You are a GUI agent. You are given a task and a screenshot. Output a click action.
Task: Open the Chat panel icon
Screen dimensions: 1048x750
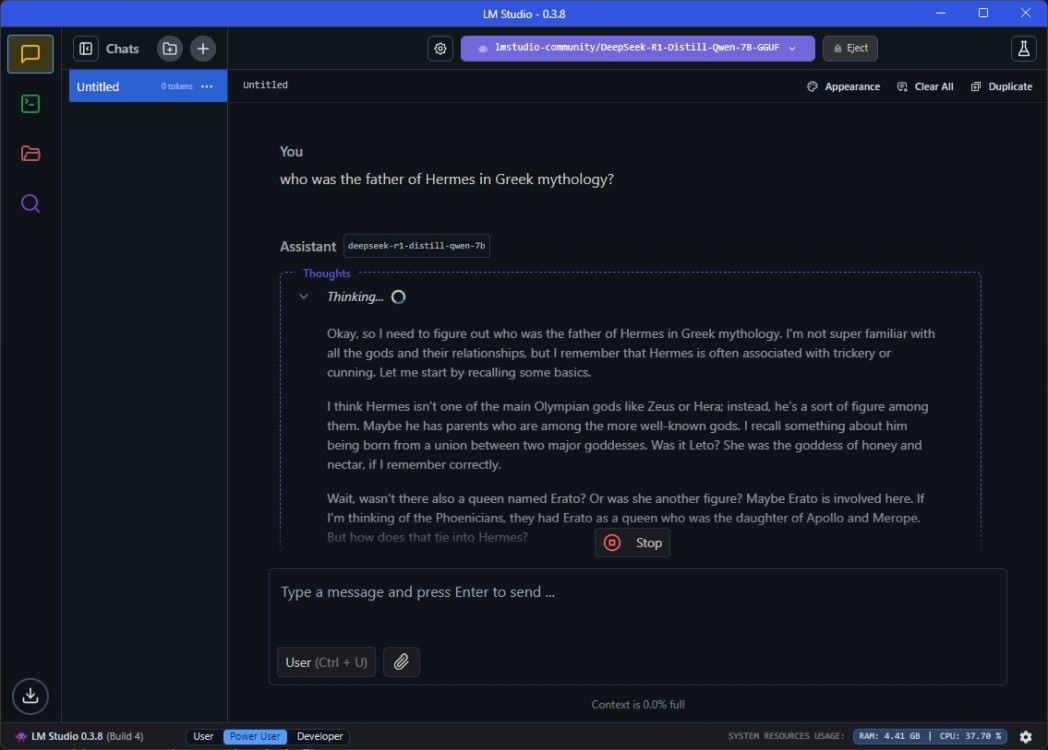tap(30, 54)
